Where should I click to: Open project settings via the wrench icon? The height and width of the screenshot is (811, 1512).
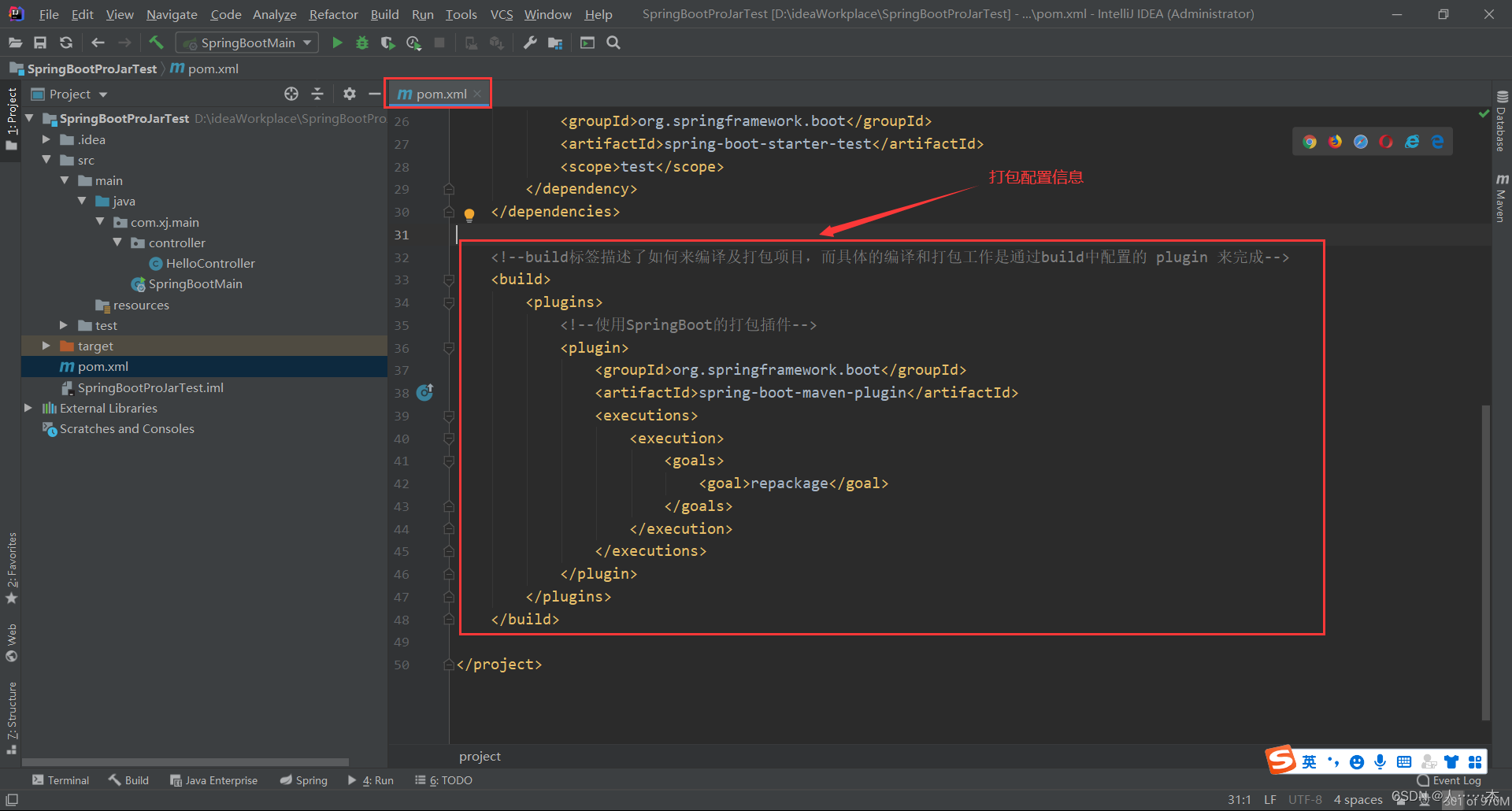click(530, 43)
